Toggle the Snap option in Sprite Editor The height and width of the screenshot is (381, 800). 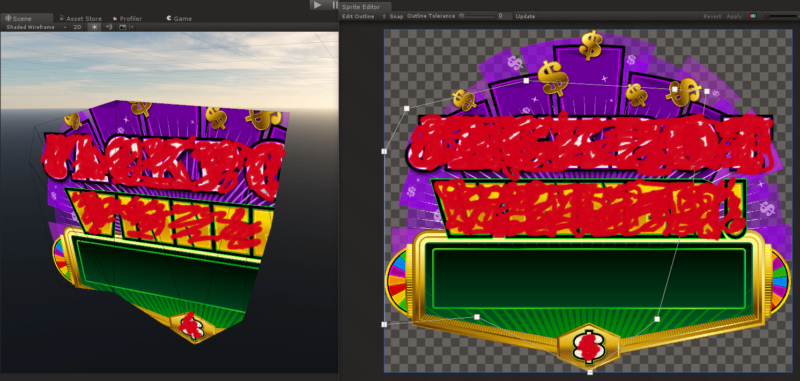click(396, 16)
